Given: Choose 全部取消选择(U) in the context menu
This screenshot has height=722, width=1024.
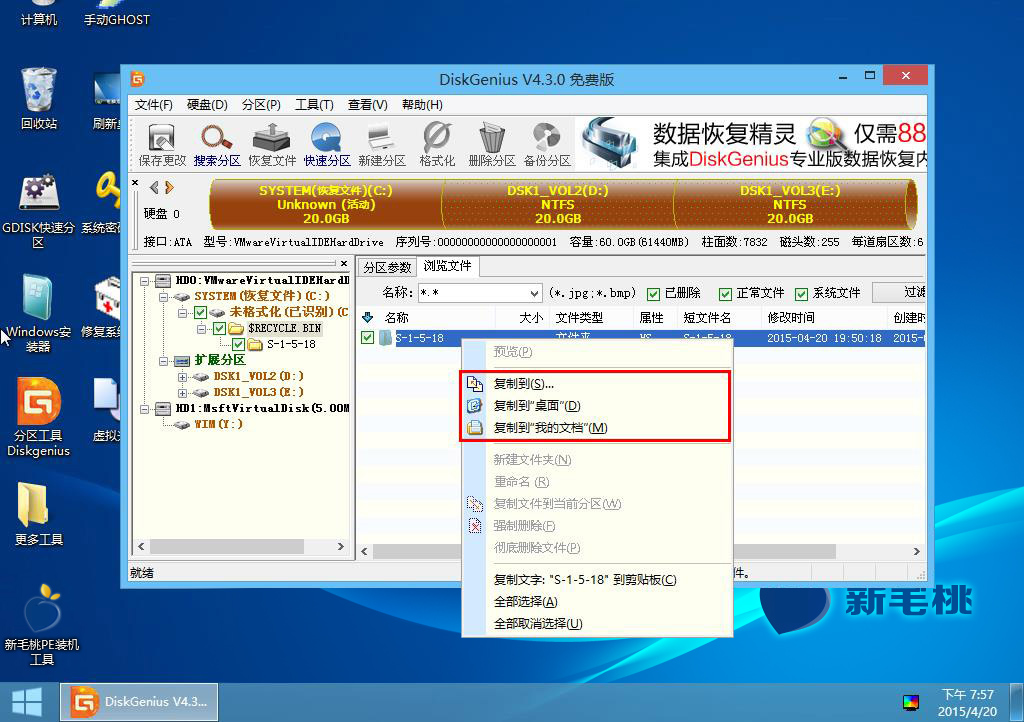Looking at the screenshot, I should pos(538,623).
